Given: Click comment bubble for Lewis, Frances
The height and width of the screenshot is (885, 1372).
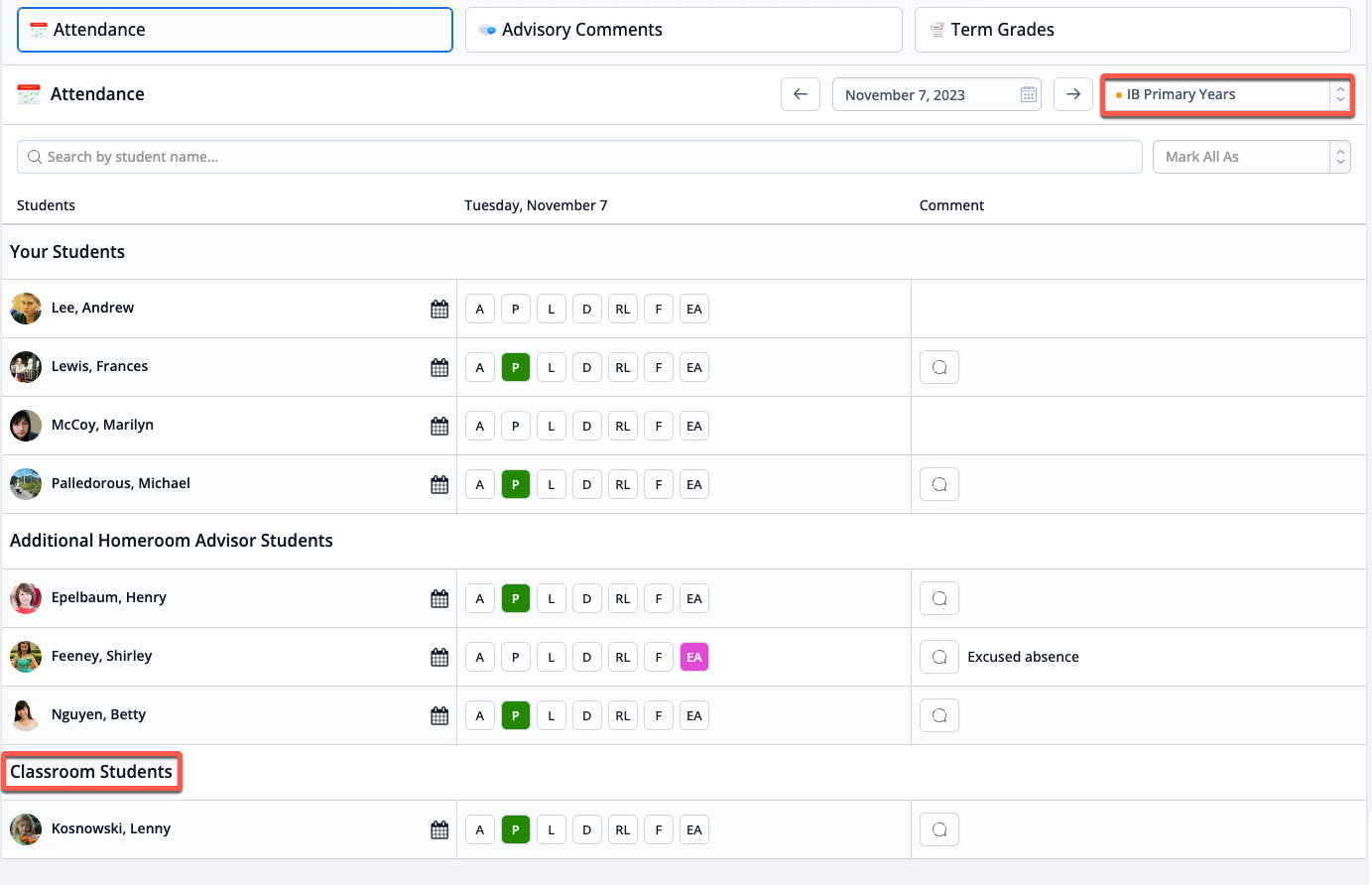Looking at the screenshot, I should (x=939, y=368).
